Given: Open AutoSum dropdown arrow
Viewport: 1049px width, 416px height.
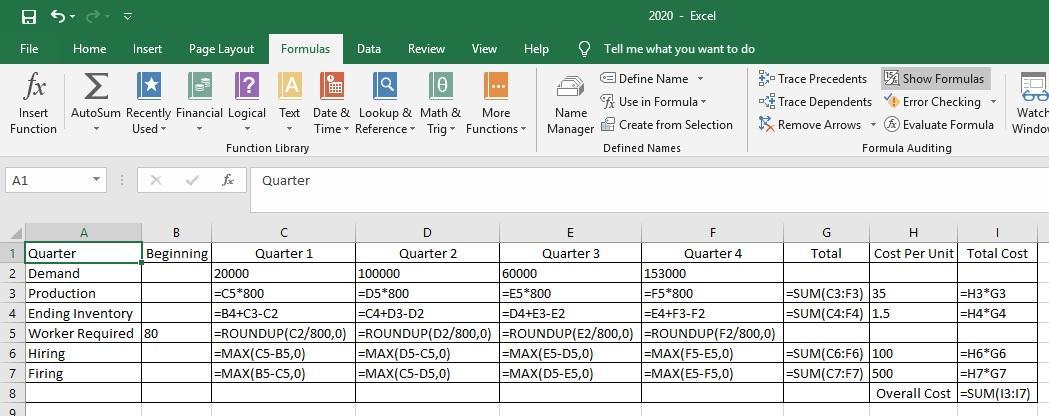Looking at the screenshot, I should 96,129.
